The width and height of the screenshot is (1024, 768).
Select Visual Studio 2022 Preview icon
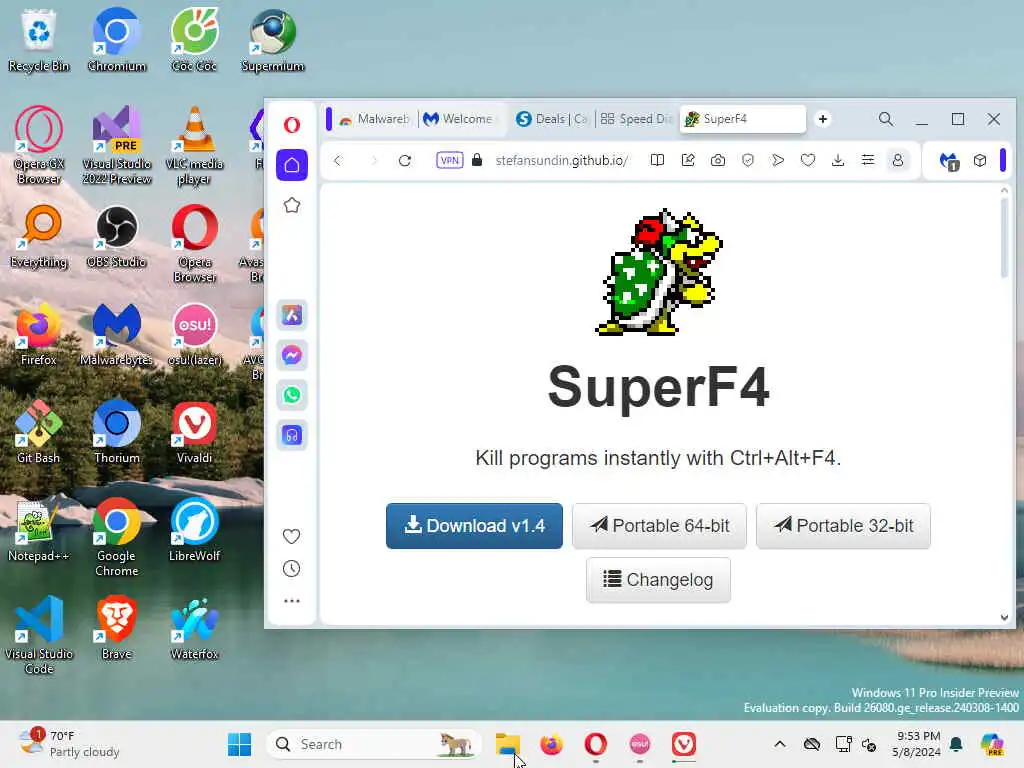click(x=117, y=146)
